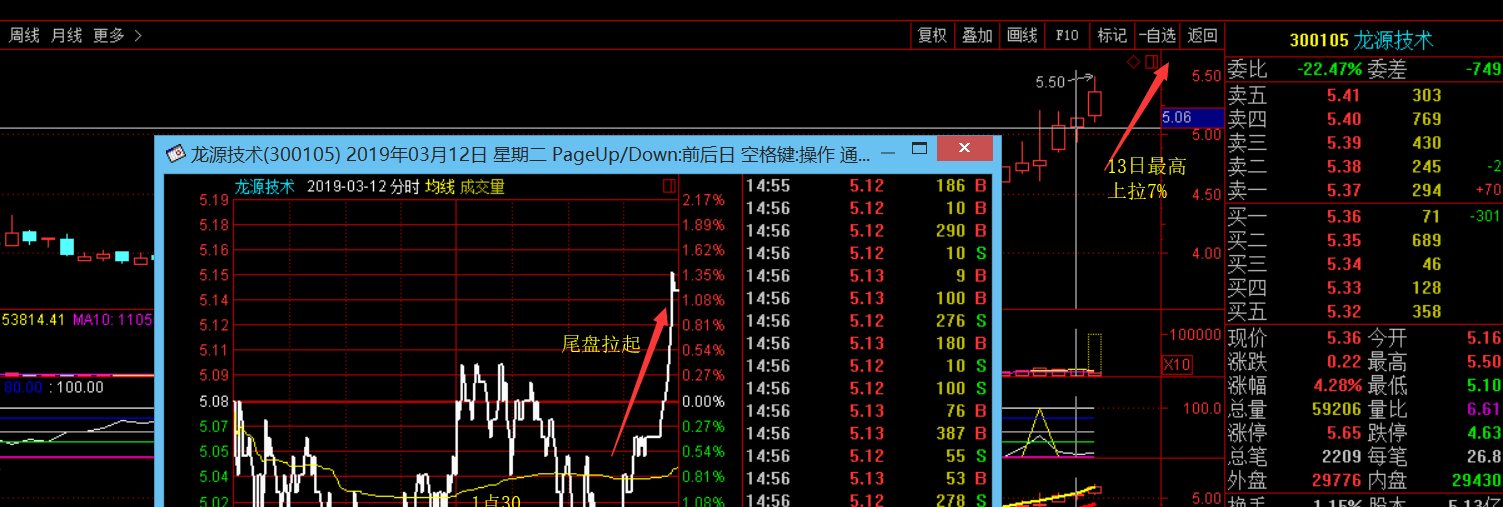
Task: Close the 龙源技术 intraday popup window
Action: 964,148
